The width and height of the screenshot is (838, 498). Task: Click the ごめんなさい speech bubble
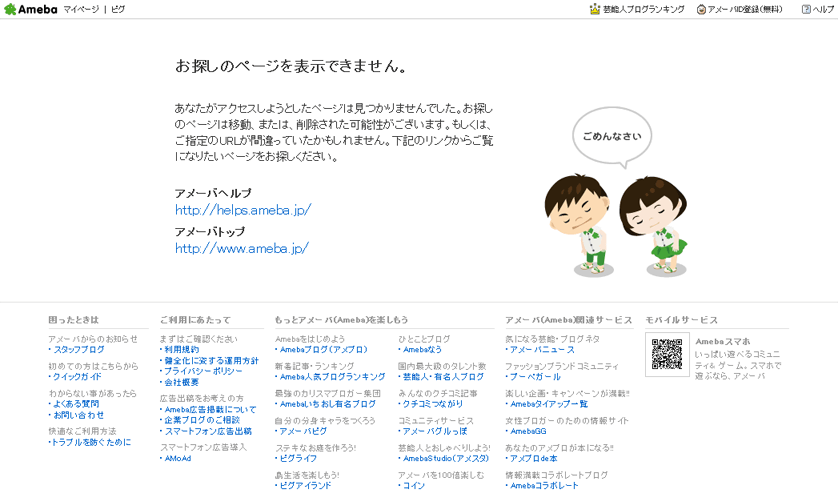[612, 136]
